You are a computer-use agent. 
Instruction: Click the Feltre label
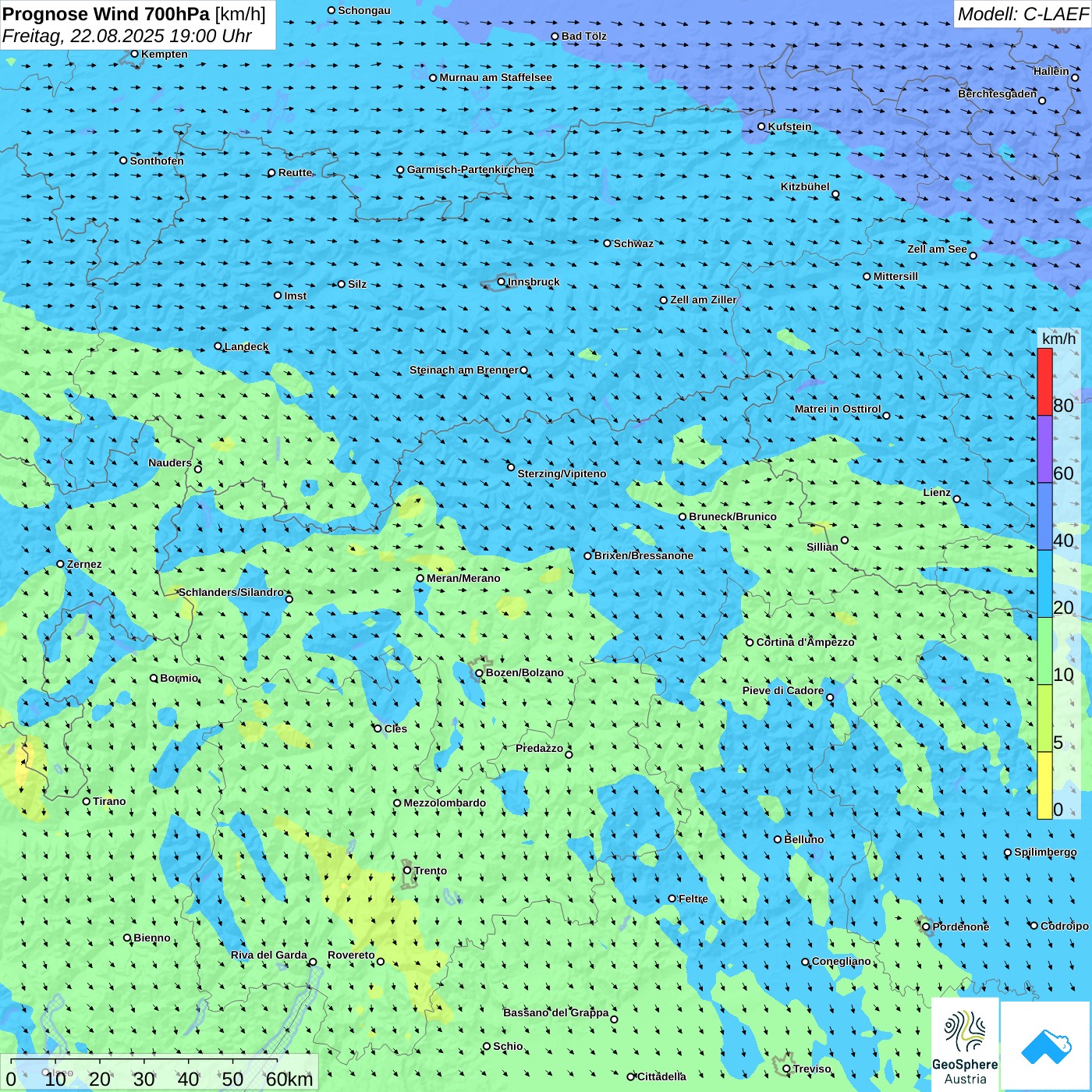tap(693, 899)
